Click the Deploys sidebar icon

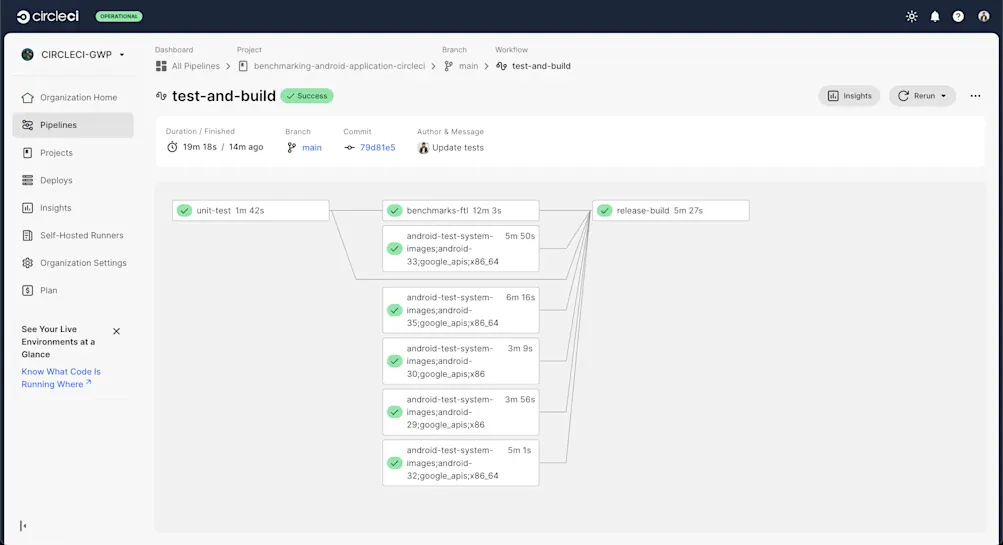pyautogui.click(x=28, y=180)
